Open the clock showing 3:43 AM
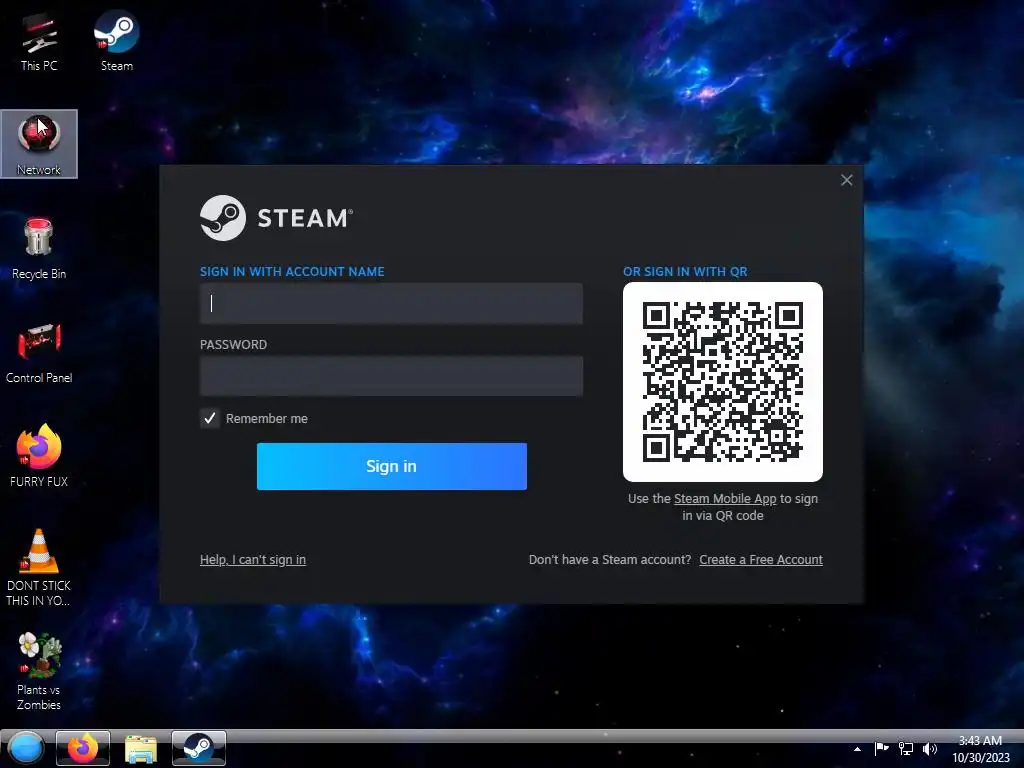This screenshot has width=1024, height=768. (x=980, y=749)
